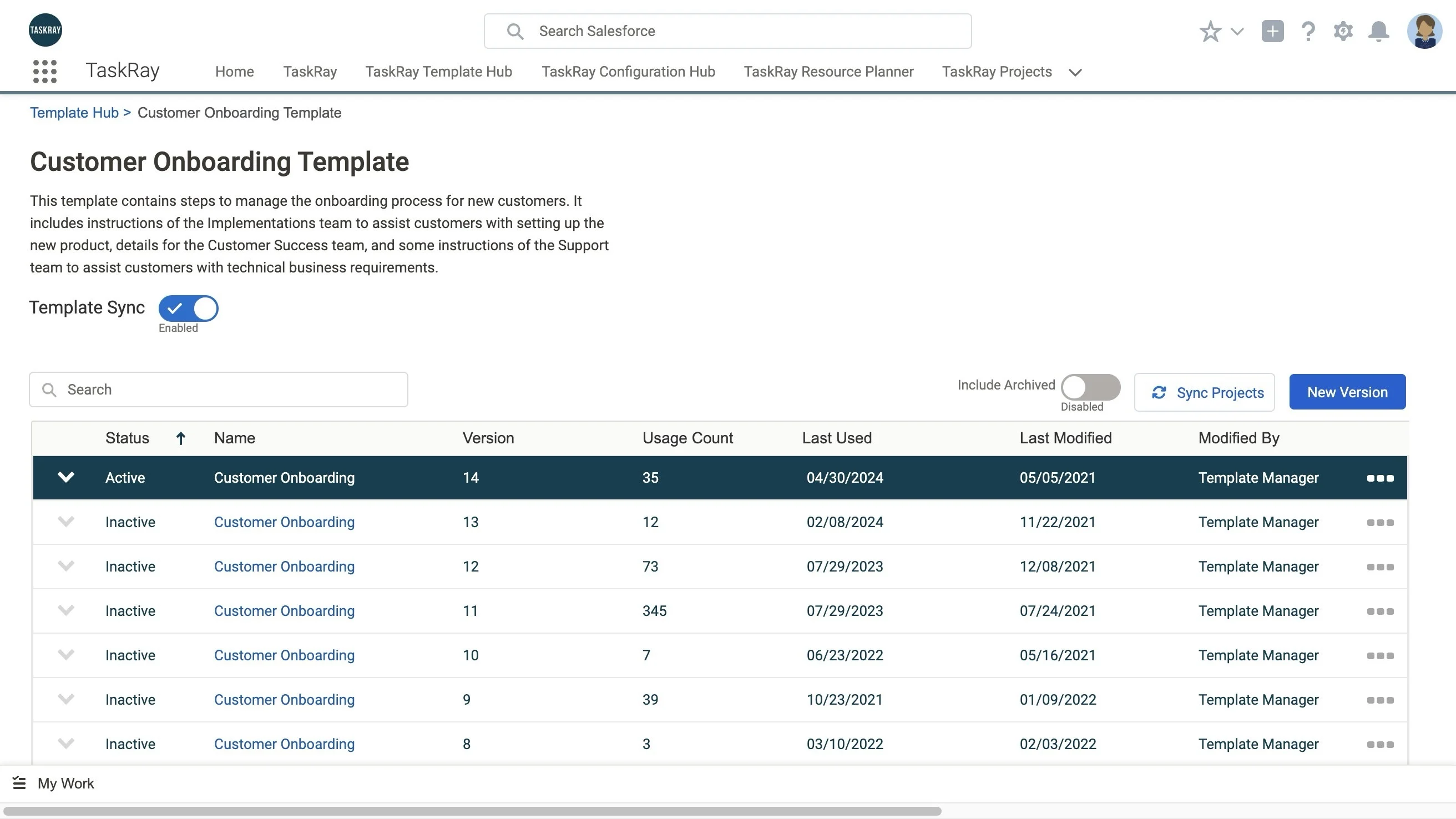
Task: Click the Usage Count column header
Action: (x=687, y=438)
